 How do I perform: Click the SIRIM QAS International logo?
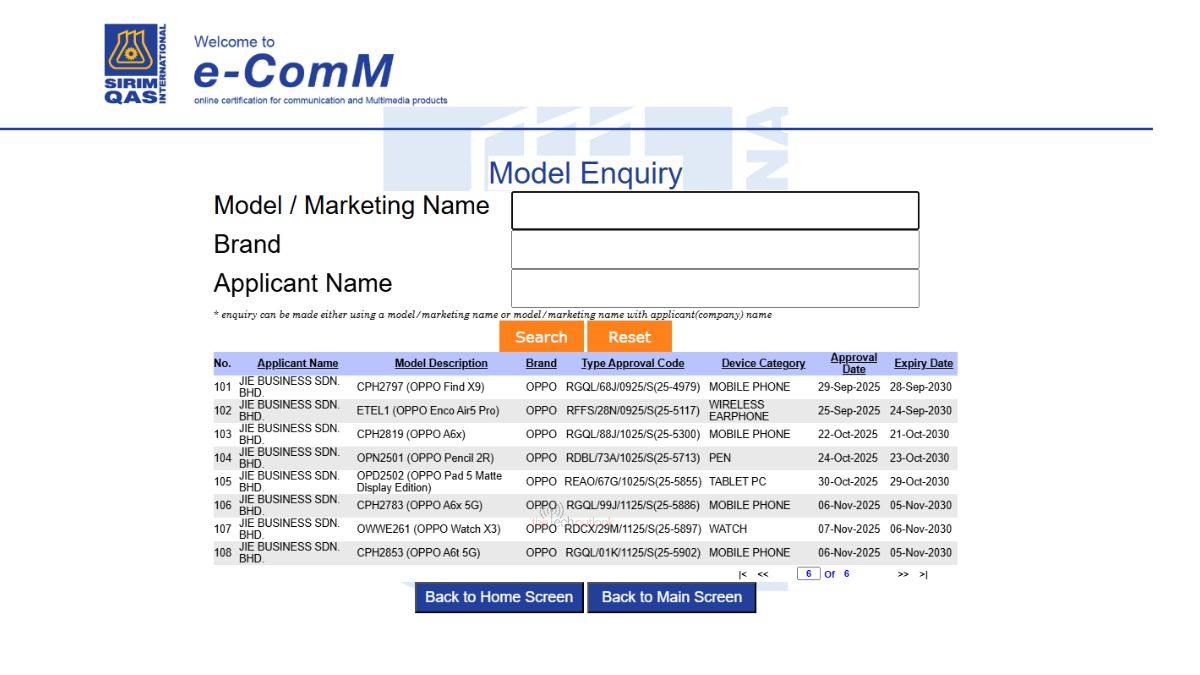[x=136, y=64]
